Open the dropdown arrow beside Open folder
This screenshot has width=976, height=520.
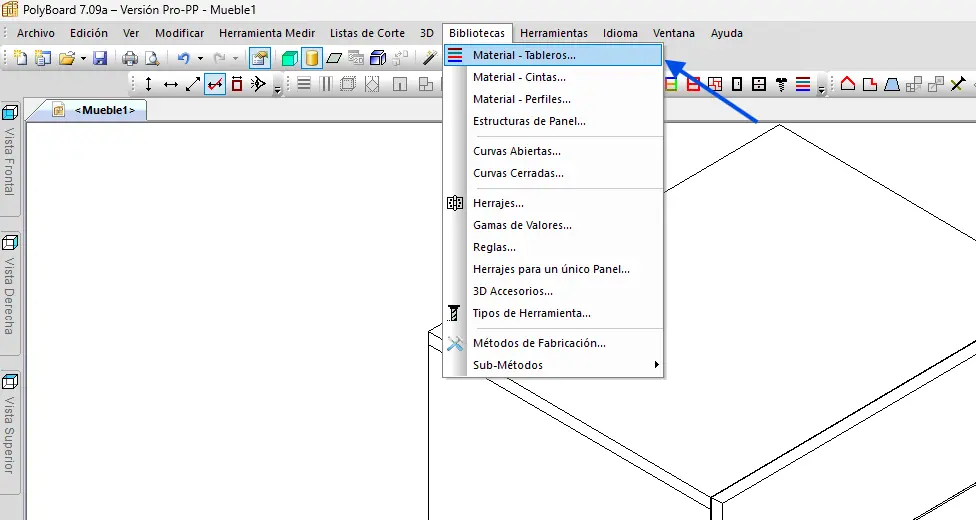click(83, 58)
